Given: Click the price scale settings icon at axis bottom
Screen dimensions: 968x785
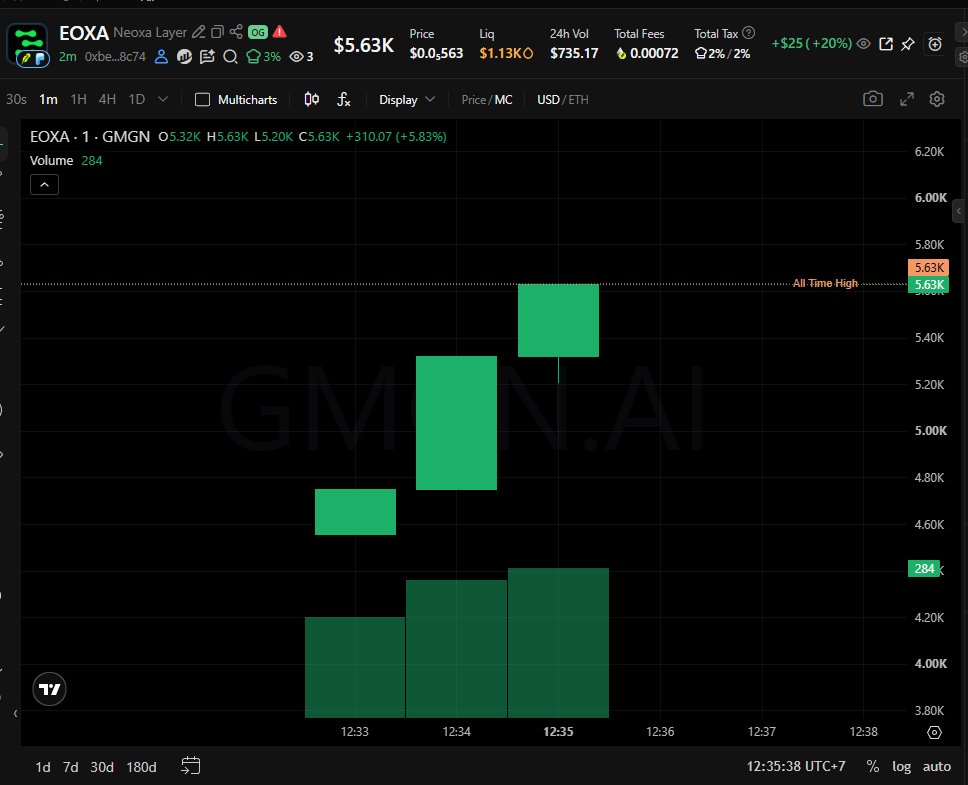Looking at the screenshot, I should pos(935,733).
